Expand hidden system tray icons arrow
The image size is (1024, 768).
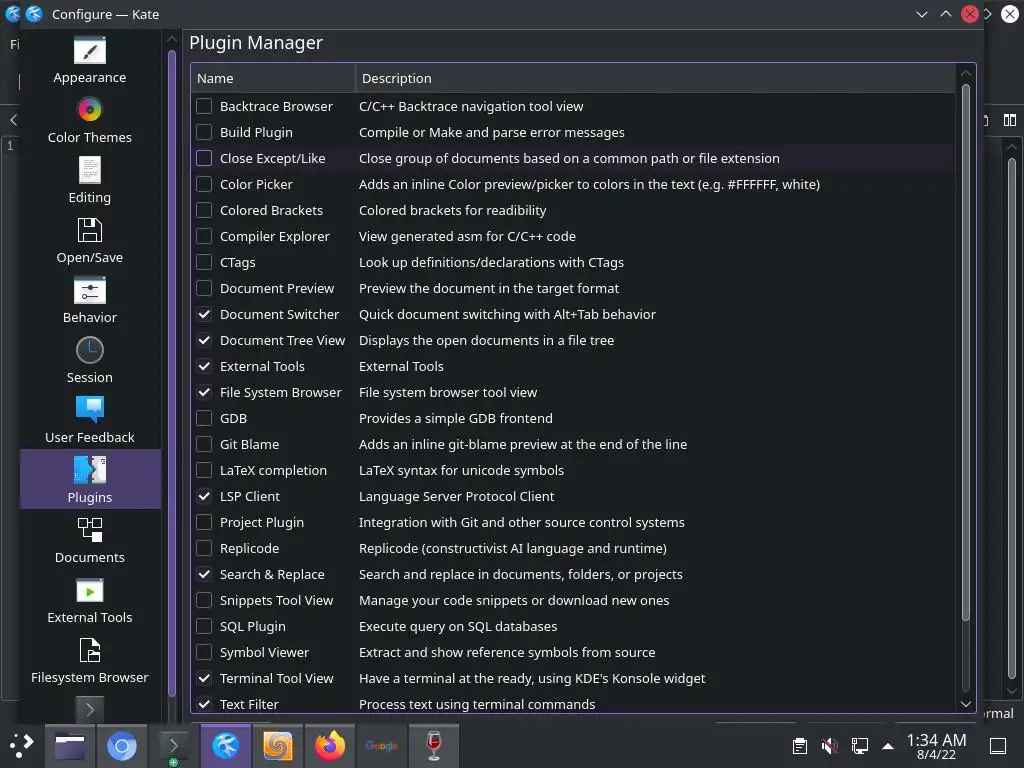[888, 746]
